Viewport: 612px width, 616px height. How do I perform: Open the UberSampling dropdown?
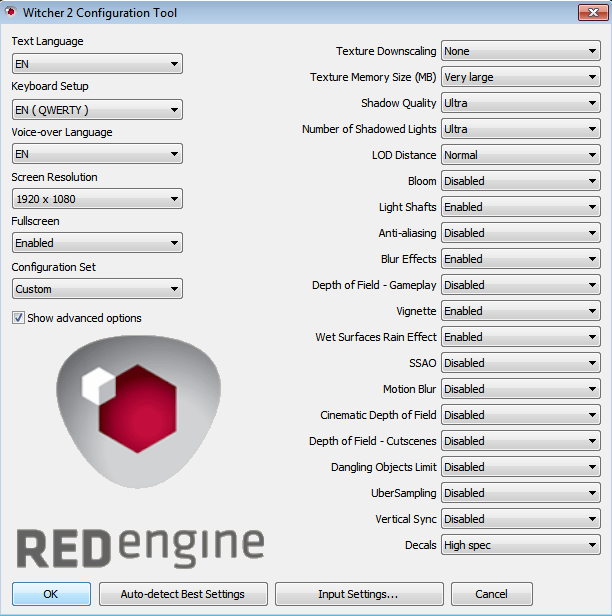pos(521,492)
